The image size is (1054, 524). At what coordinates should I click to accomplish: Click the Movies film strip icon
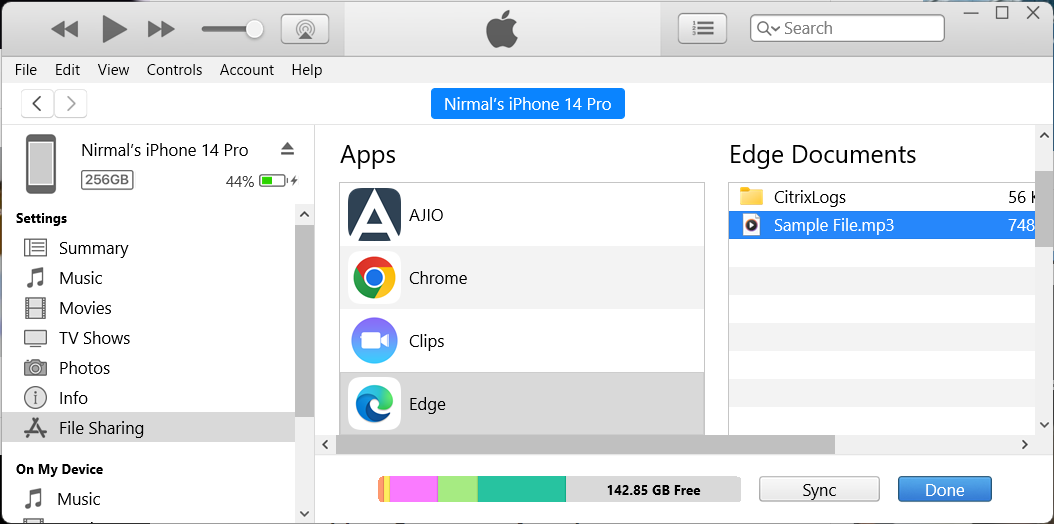pos(36,308)
